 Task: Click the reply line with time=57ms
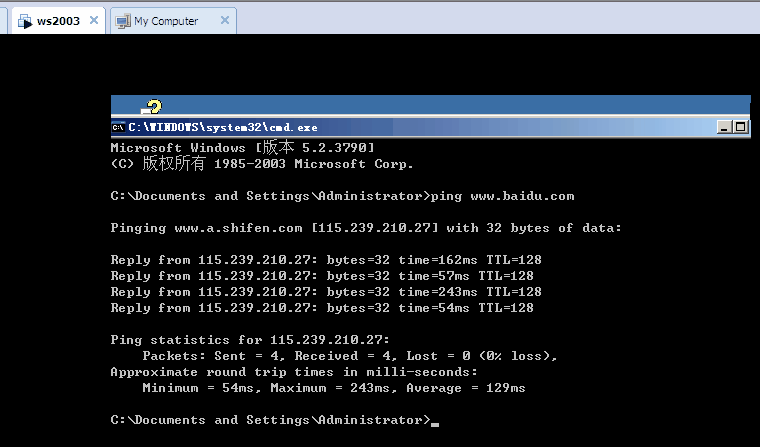322,276
